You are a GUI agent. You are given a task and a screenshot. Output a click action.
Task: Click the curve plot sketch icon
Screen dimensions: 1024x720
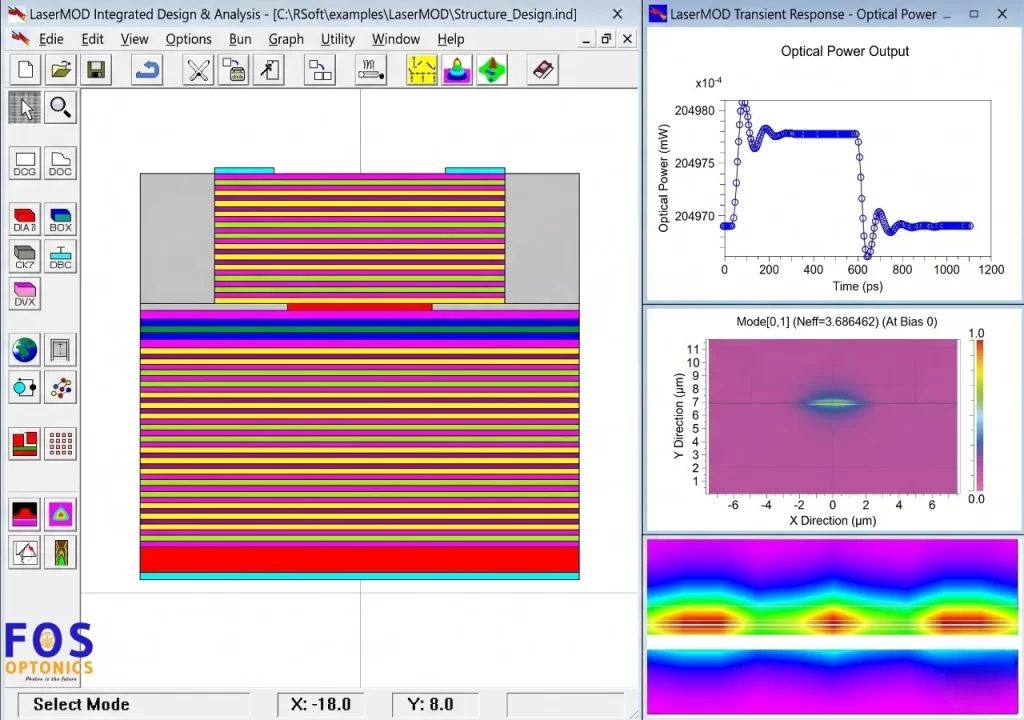point(25,552)
